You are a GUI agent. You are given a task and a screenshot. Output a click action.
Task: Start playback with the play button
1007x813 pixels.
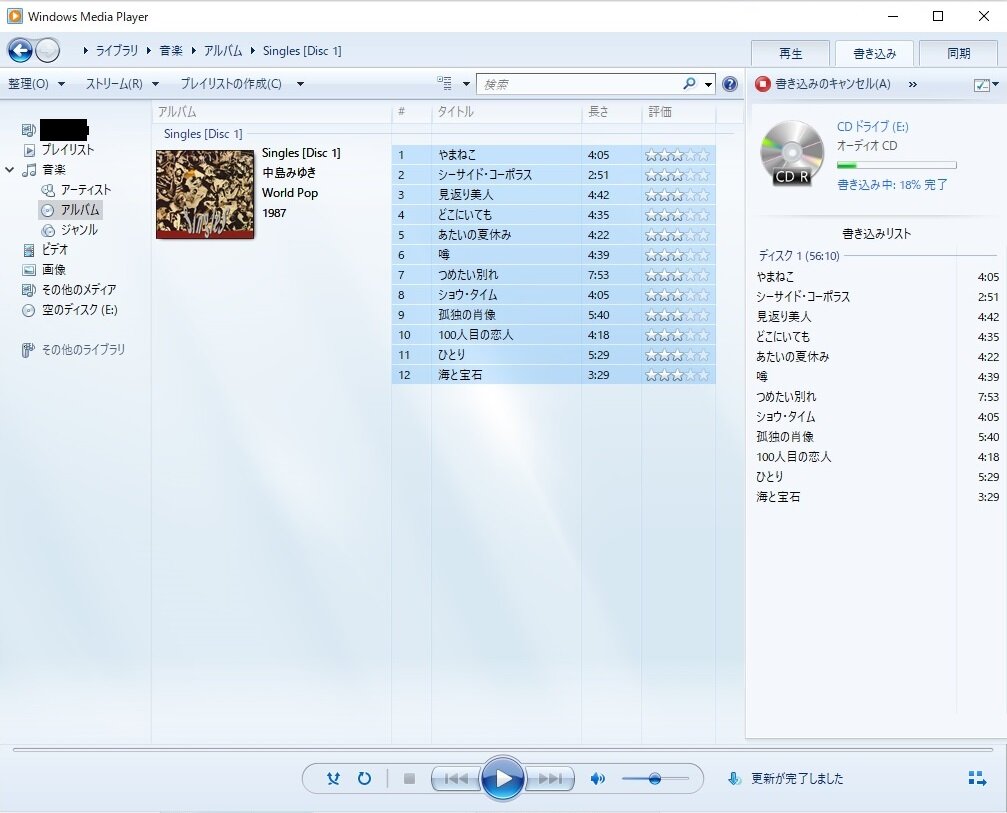[x=502, y=779]
